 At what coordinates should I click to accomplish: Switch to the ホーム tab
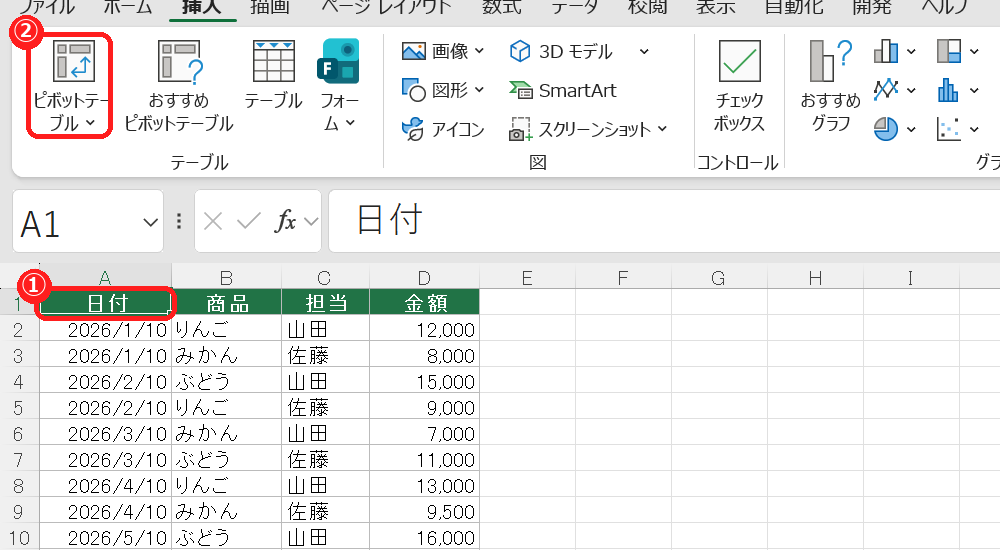[x=128, y=7]
